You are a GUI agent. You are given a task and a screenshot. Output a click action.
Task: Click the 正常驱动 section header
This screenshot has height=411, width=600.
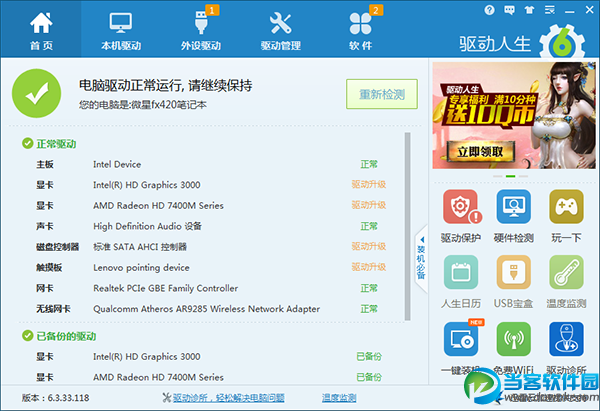tap(56, 144)
